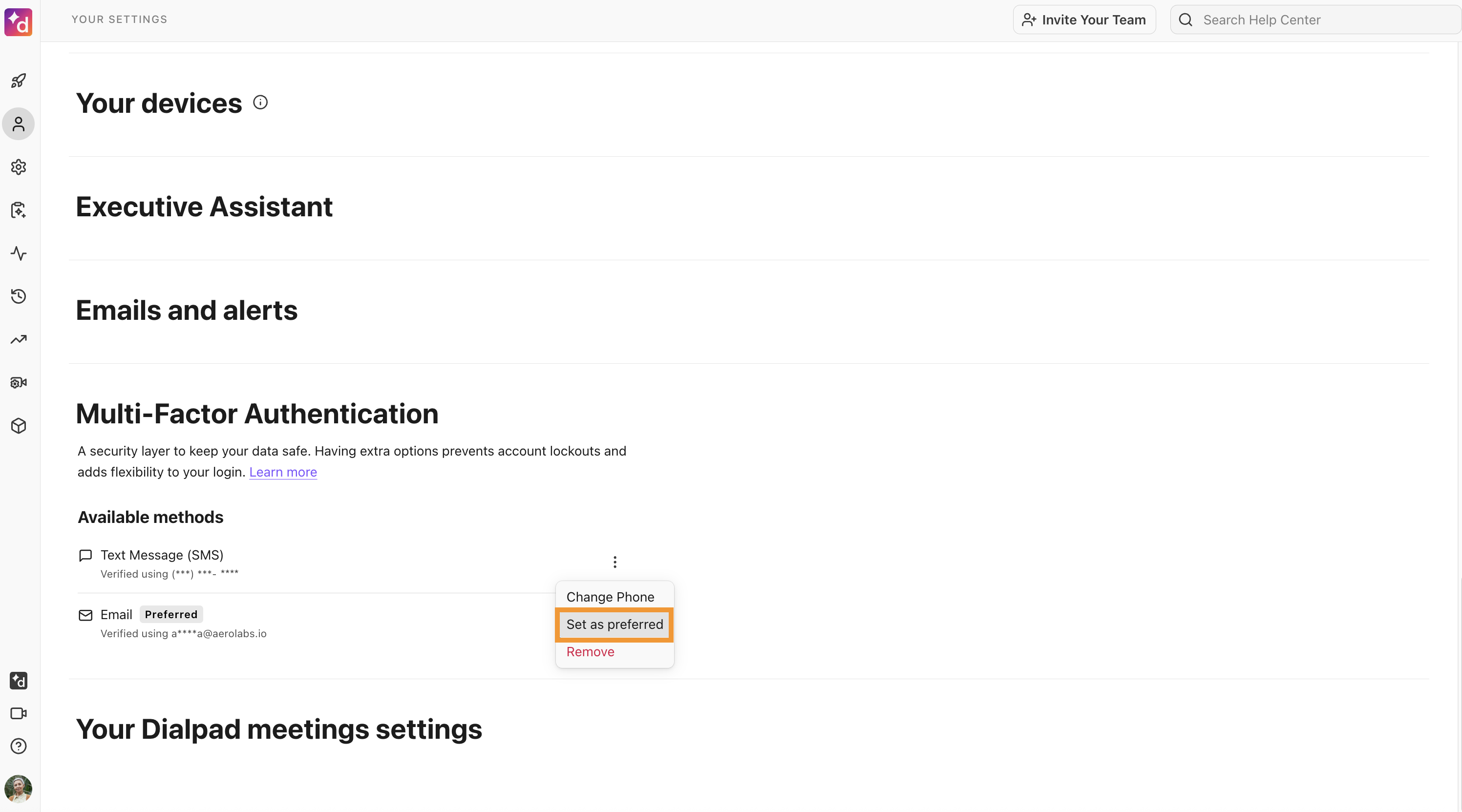
Task: Expand the Executive Assistant section
Action: 204,207
